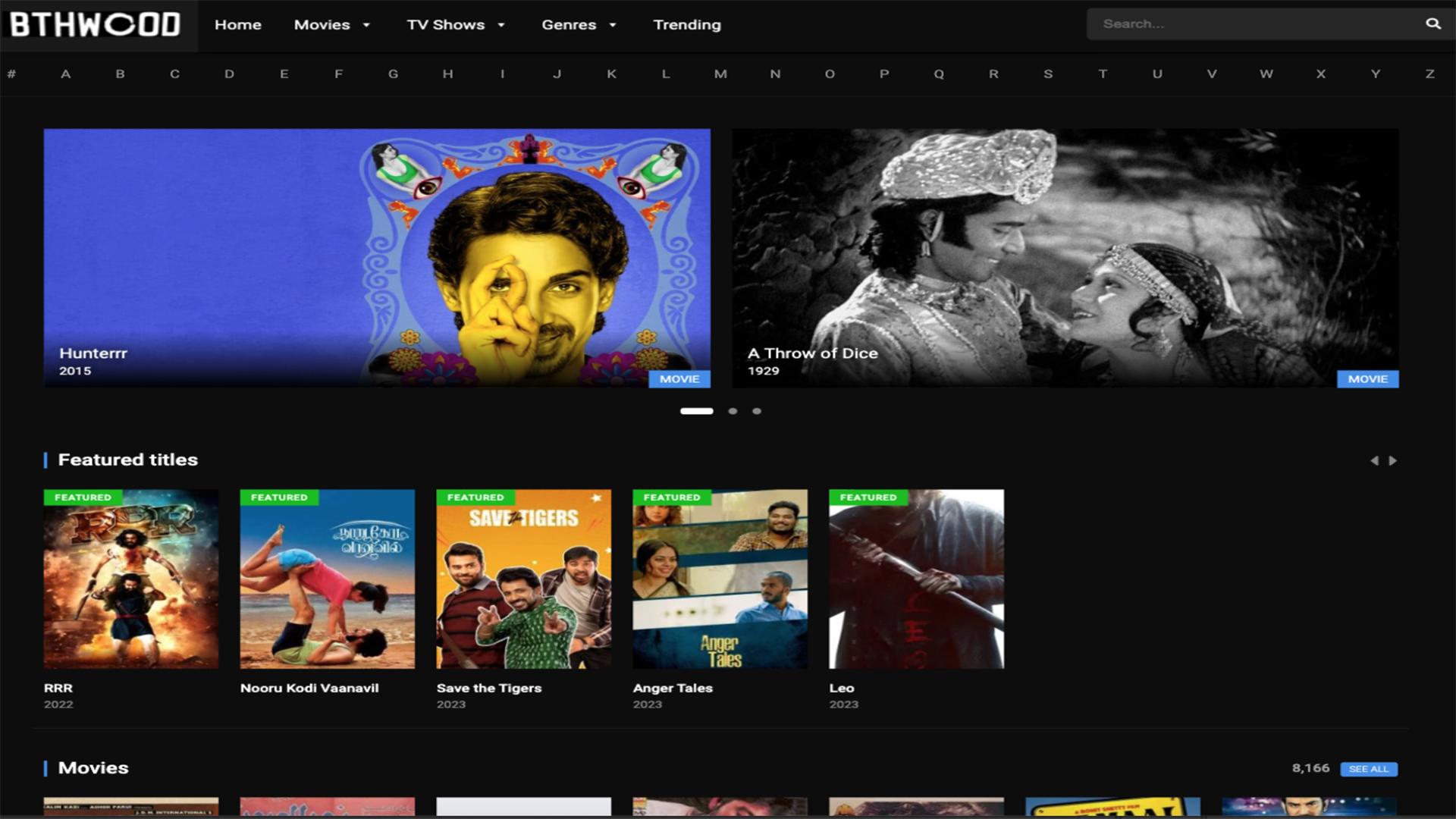This screenshot has height=819, width=1456.
Task: Filter titles by letter W
Action: 1266,74
